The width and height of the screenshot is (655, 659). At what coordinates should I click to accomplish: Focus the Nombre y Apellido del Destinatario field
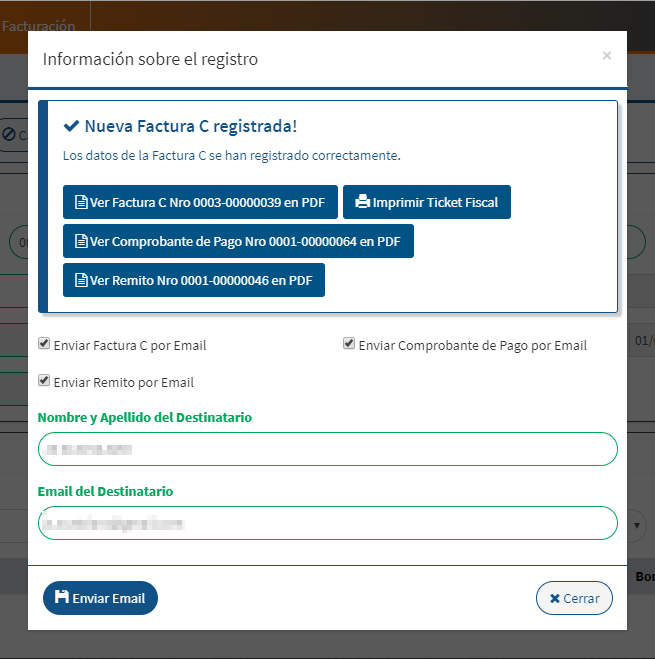tap(328, 449)
